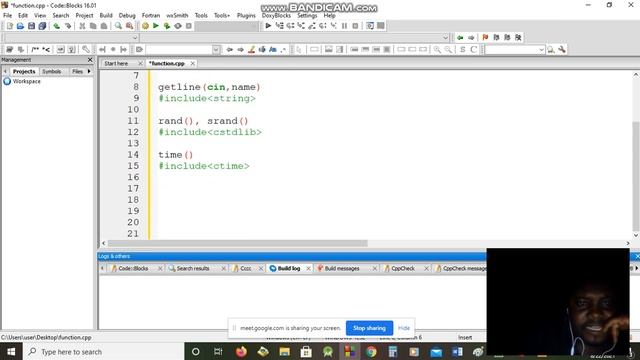This screenshot has height=360, width=640.
Task: Close the function.cpp tab
Action: (192, 63)
